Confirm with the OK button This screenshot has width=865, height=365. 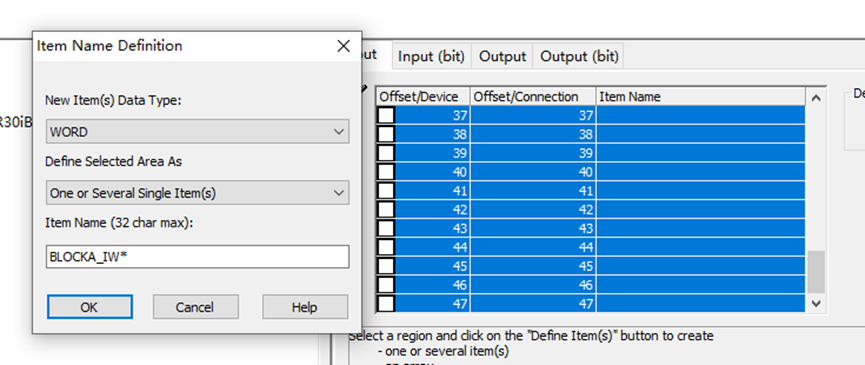click(89, 307)
